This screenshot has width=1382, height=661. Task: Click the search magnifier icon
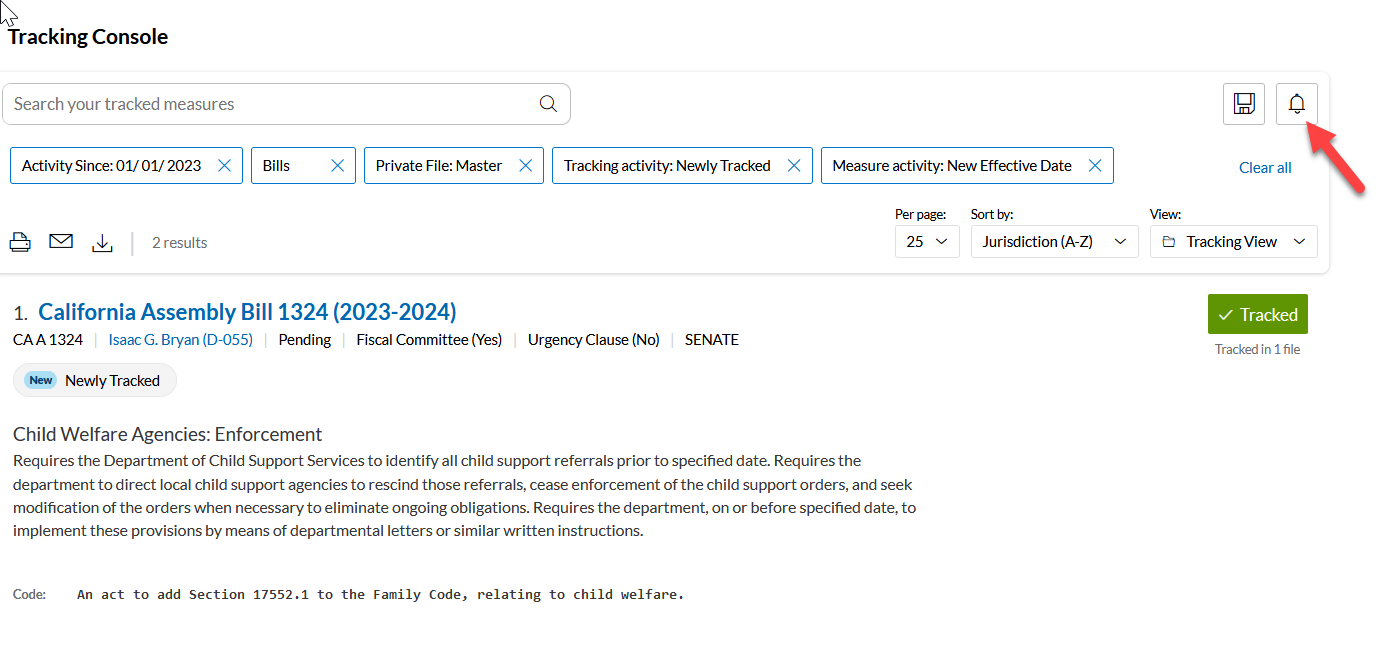click(547, 103)
